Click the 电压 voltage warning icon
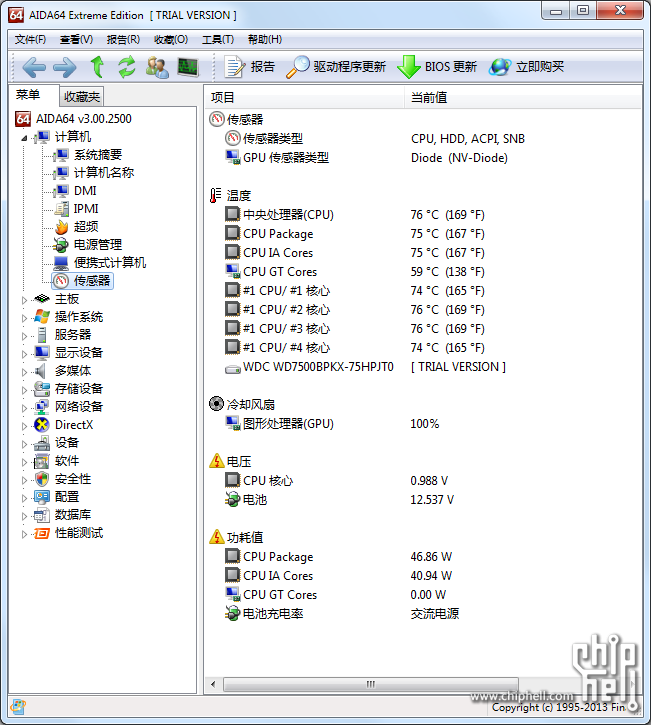Viewport: 651px width, 725px height. pyautogui.click(x=216, y=461)
